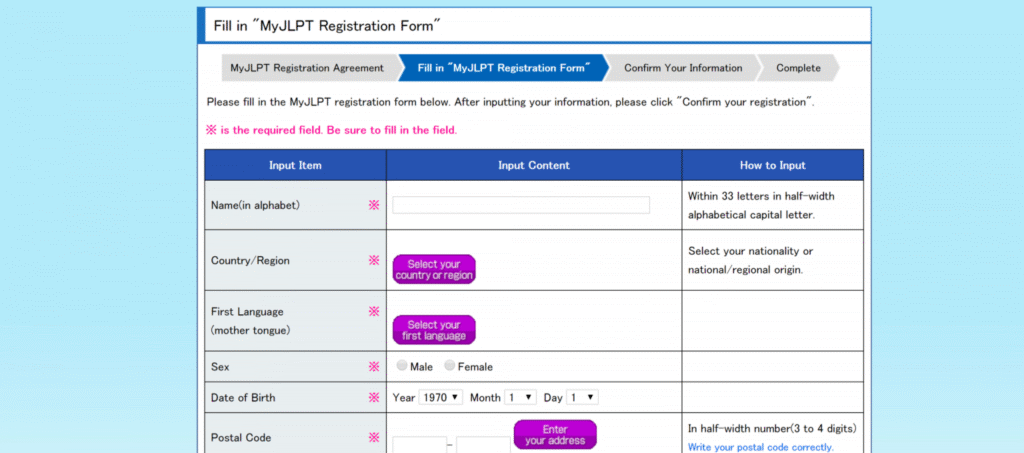Screen dimensions: 1024x453
Task: Click the second postal code input box
Action: [x=483, y=445]
